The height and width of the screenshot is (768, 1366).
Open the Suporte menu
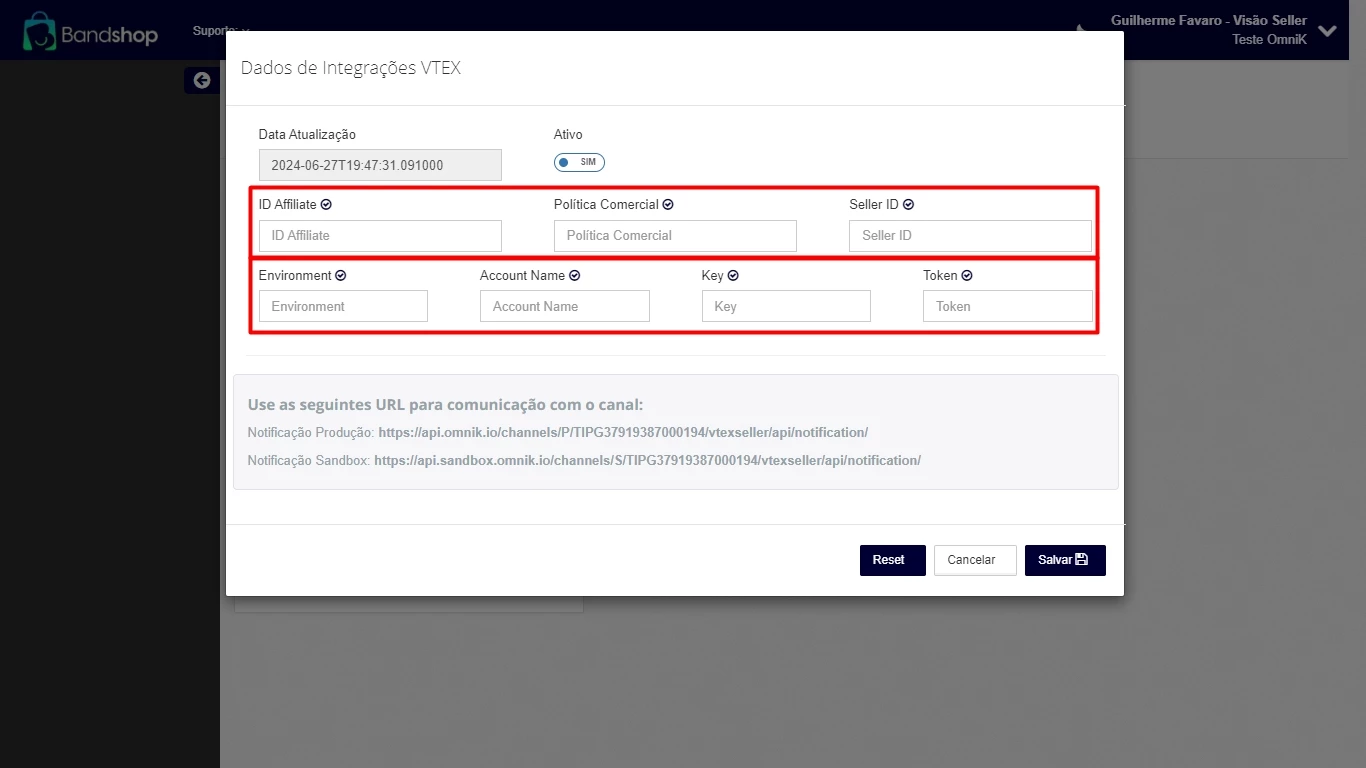click(x=220, y=31)
